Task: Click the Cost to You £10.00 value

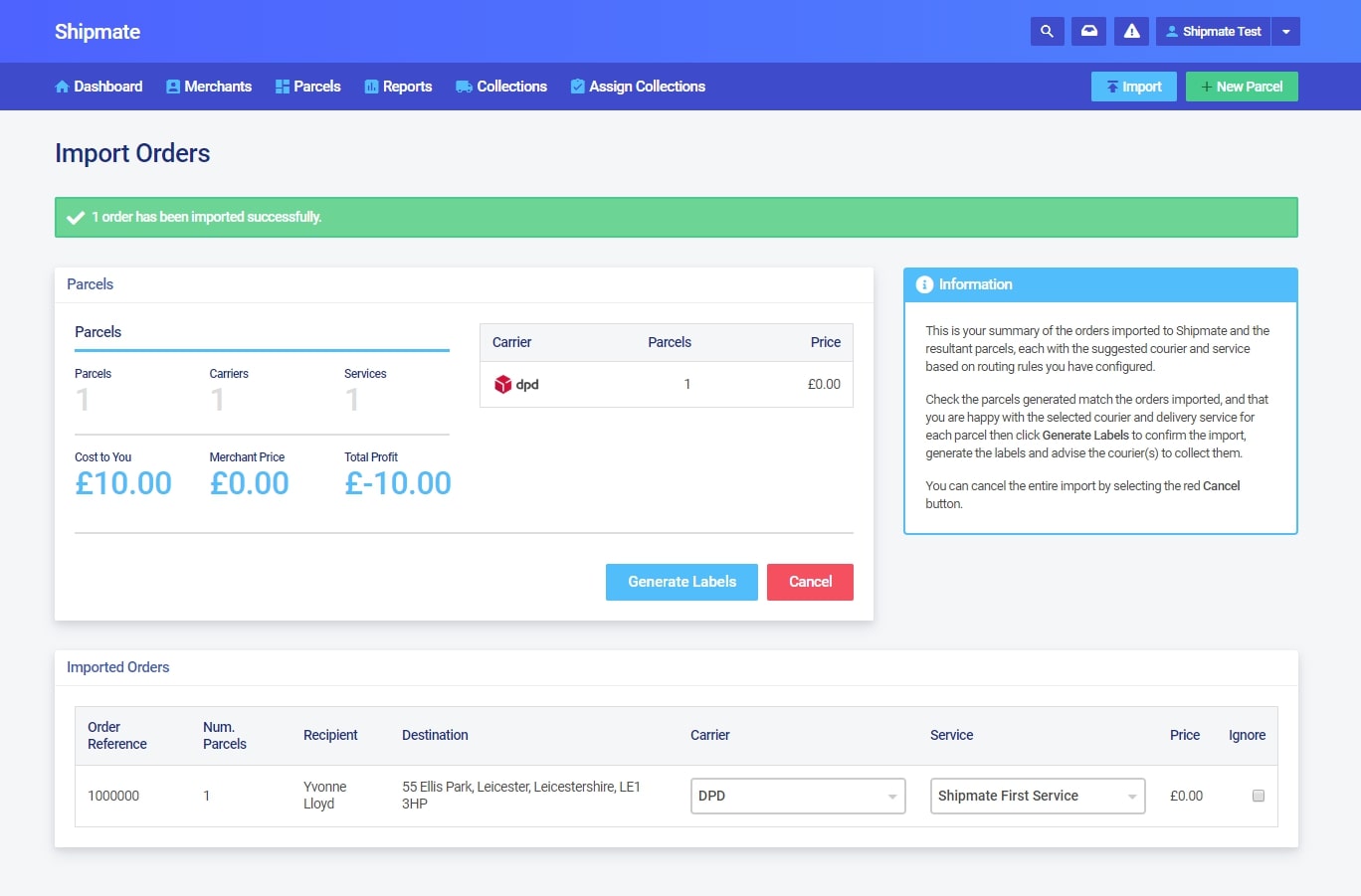Action: [x=123, y=483]
